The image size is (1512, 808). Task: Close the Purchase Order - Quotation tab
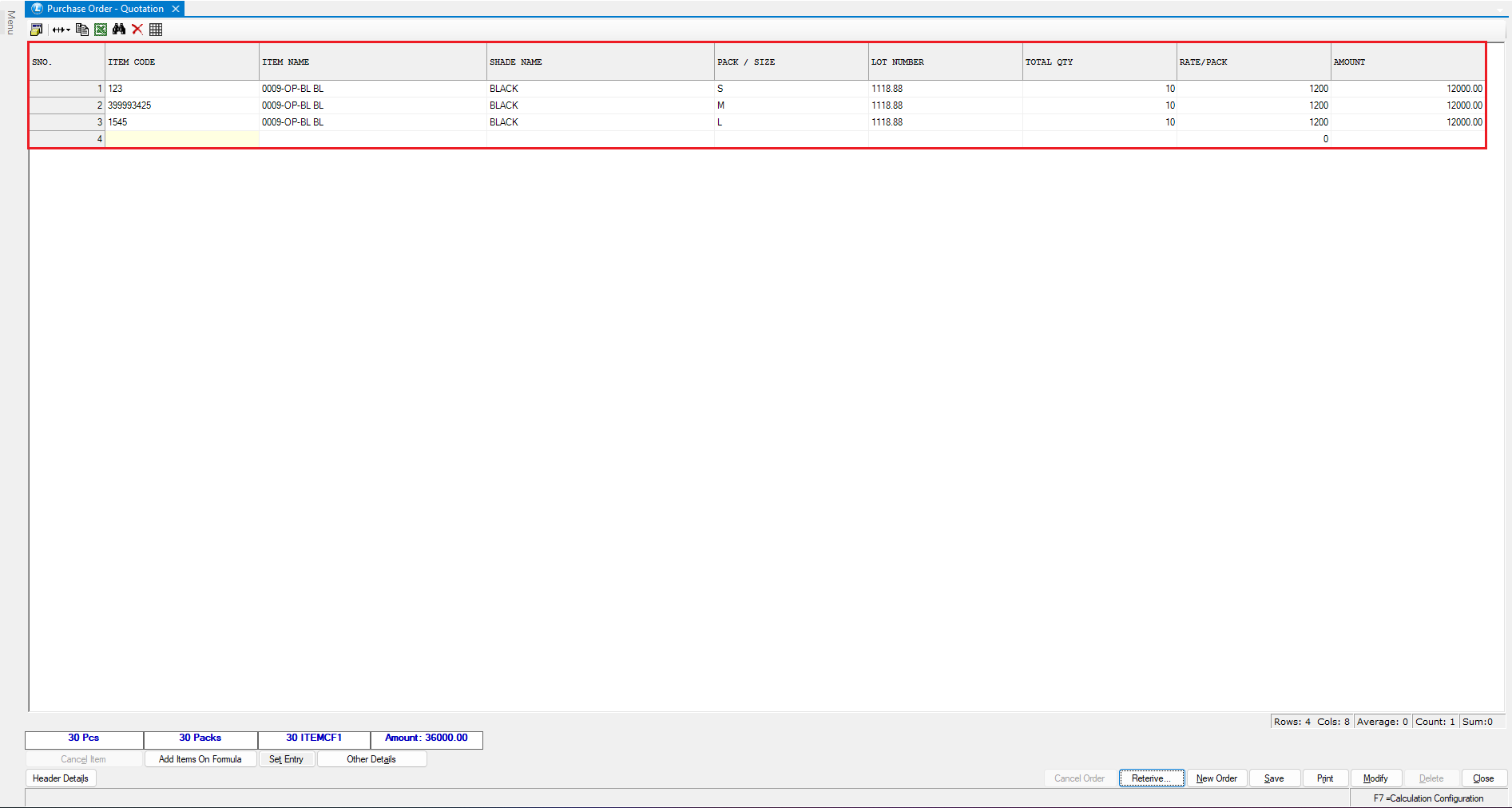point(176,9)
